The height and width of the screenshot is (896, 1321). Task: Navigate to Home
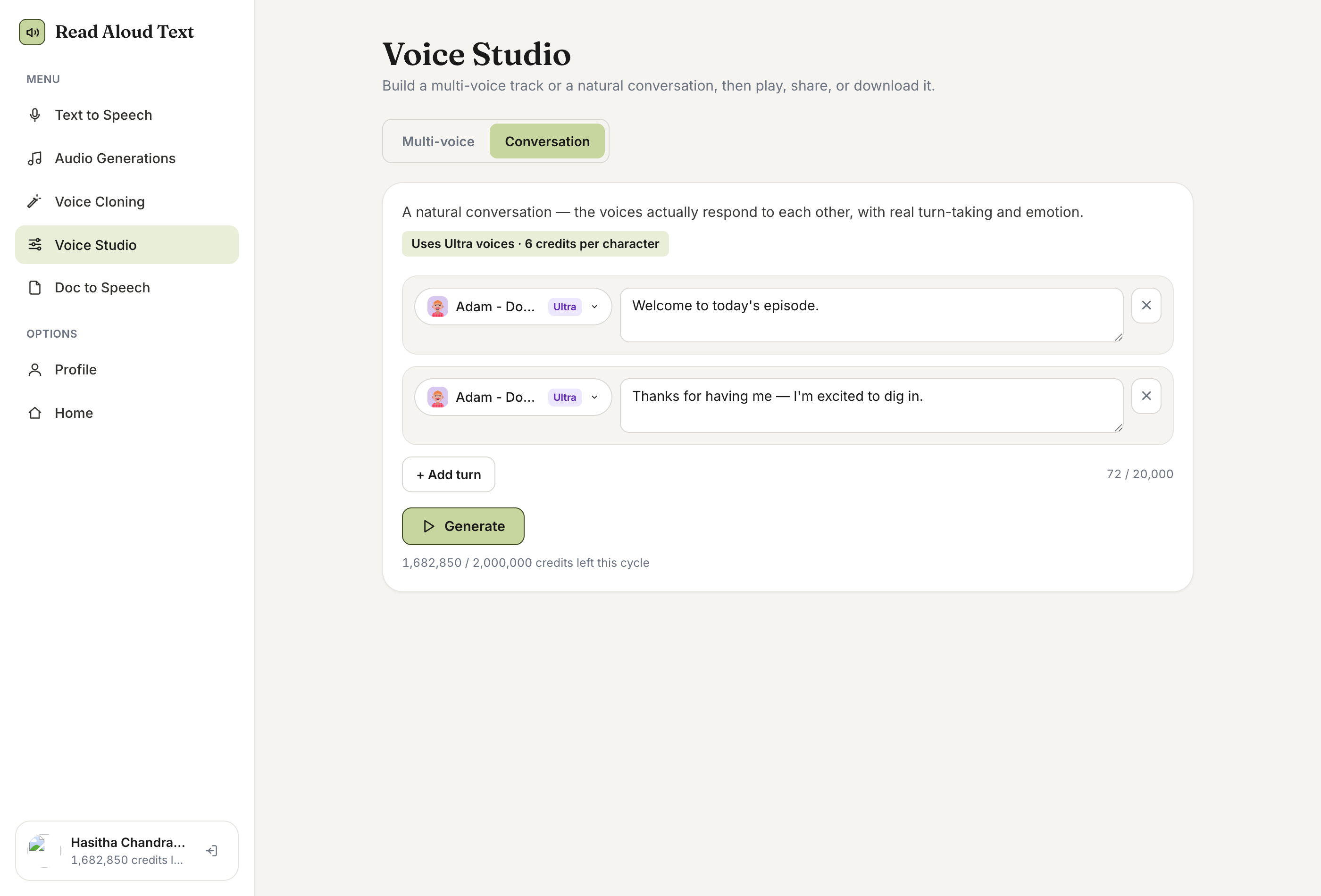[x=127, y=413]
